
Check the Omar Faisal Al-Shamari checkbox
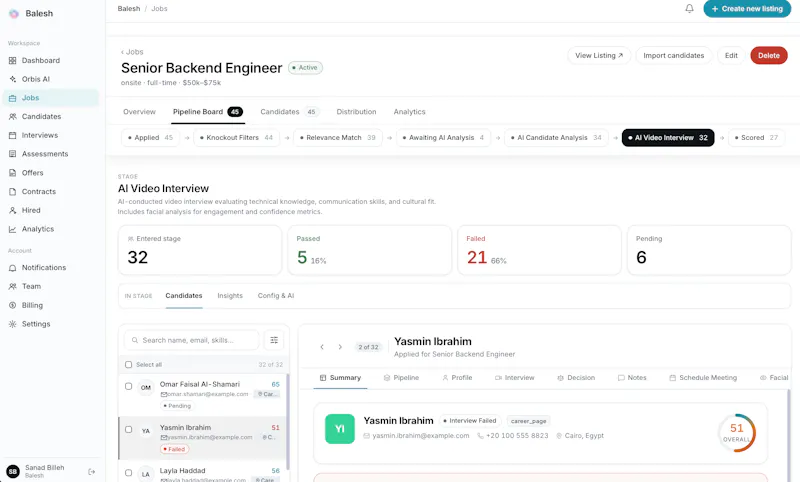129,386
